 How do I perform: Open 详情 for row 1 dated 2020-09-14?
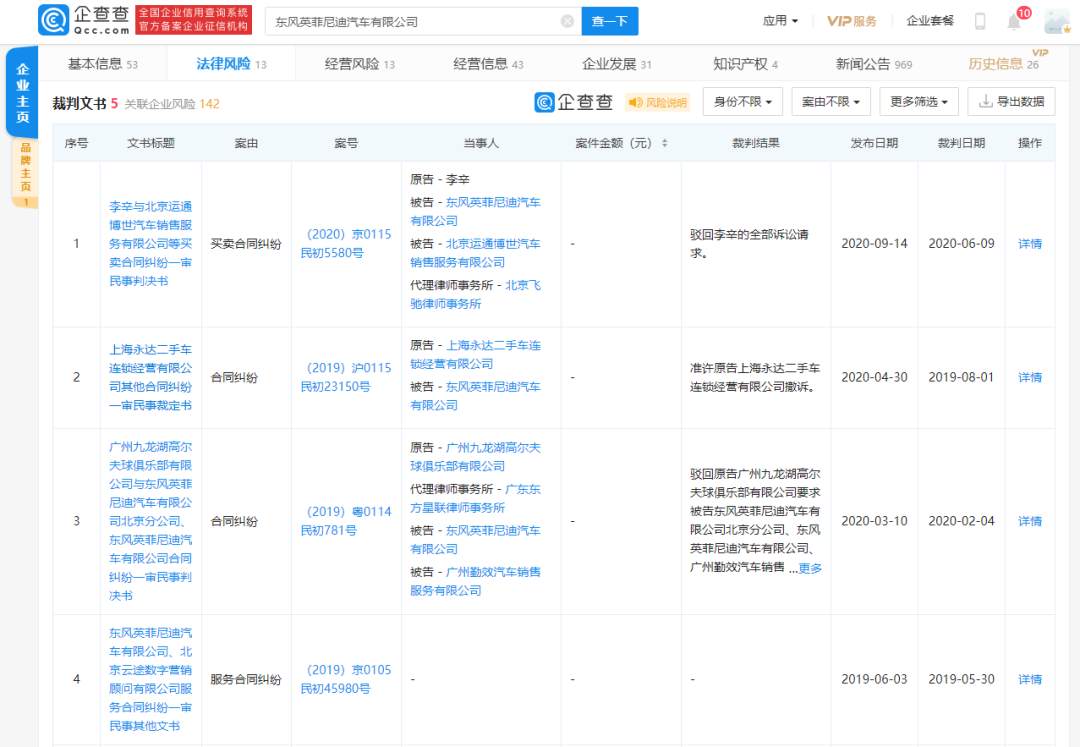[x=1030, y=244]
